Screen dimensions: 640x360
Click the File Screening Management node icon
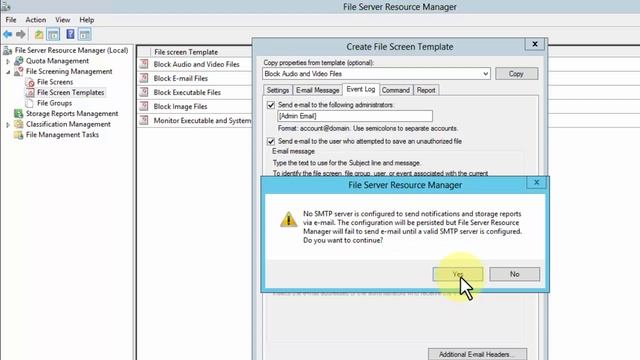click(x=18, y=71)
